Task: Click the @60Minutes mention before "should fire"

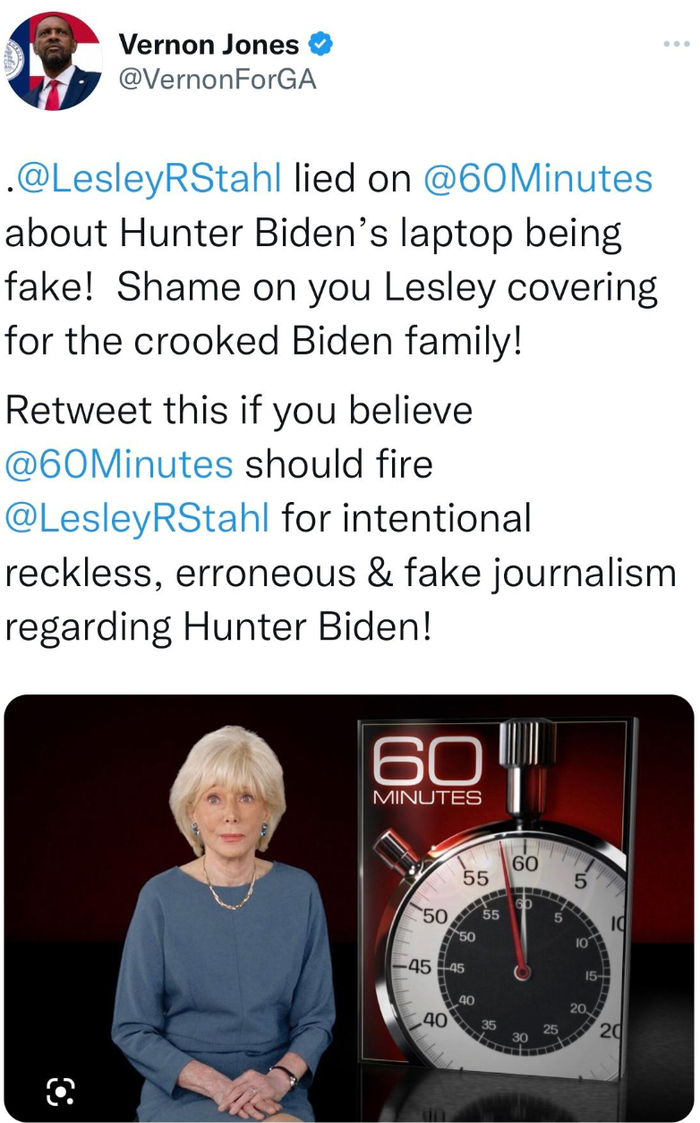Action: point(119,464)
